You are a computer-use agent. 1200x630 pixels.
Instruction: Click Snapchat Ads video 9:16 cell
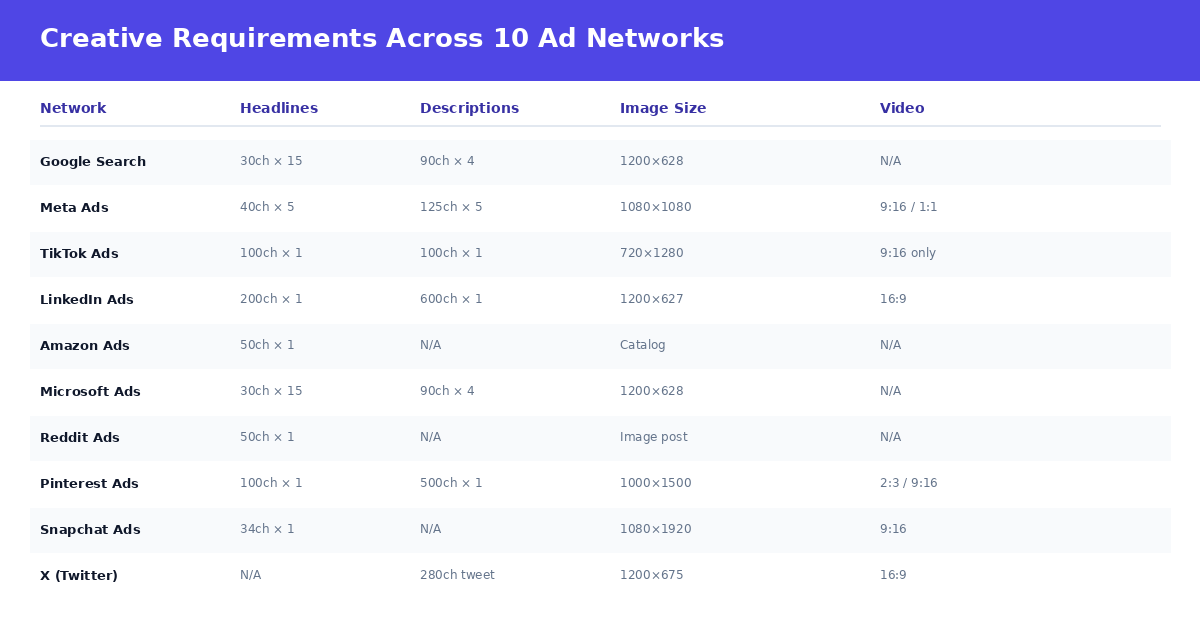point(893,529)
